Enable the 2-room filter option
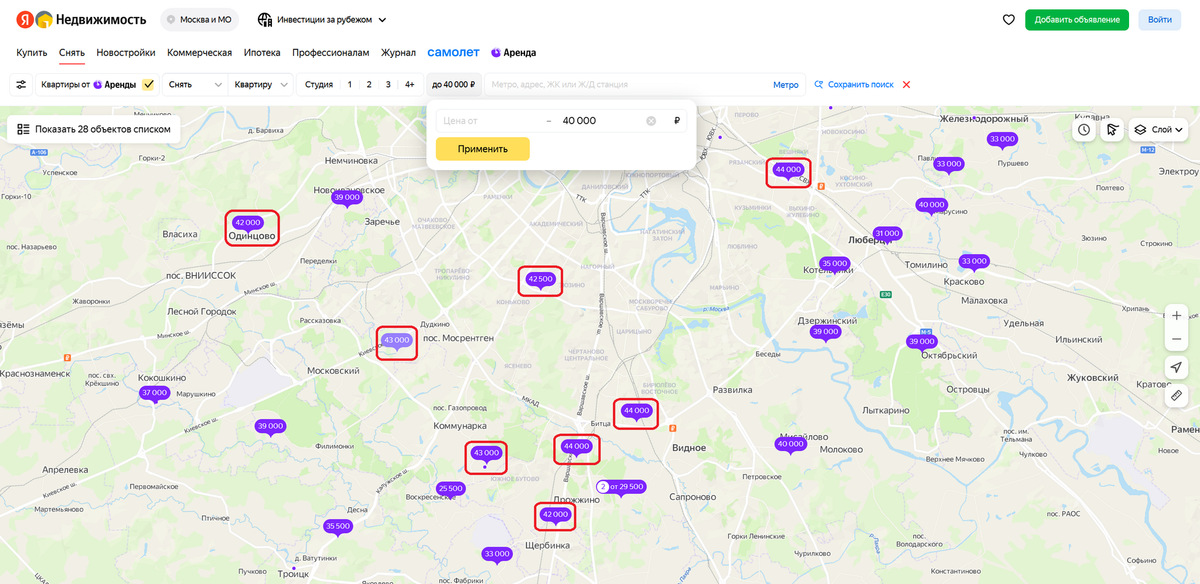 (x=367, y=84)
